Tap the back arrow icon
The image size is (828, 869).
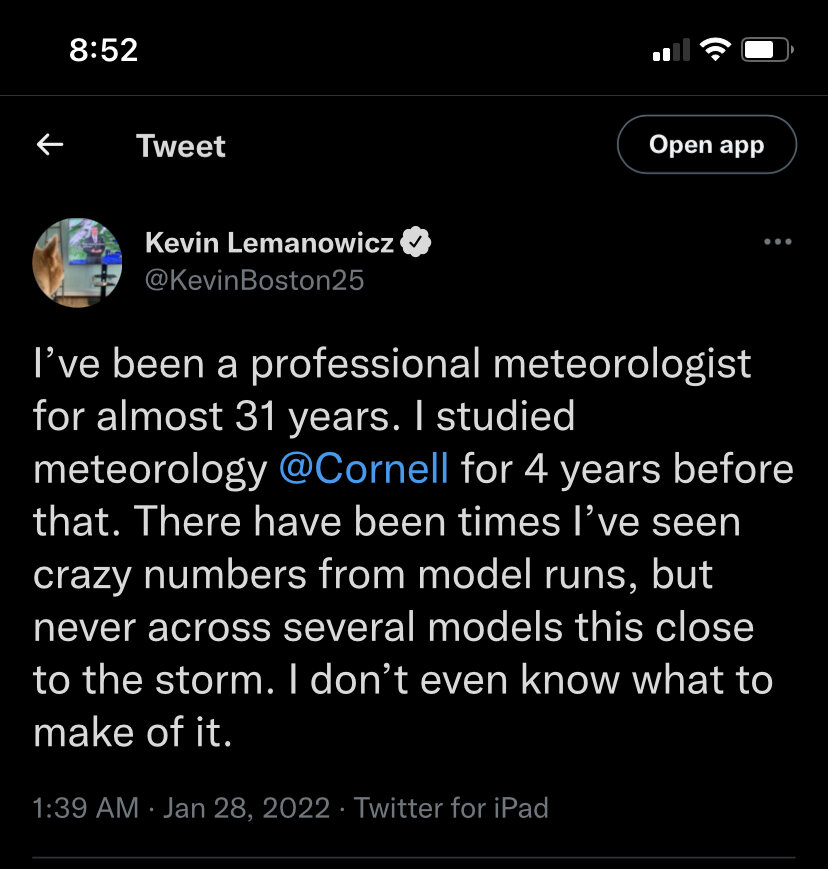point(50,145)
